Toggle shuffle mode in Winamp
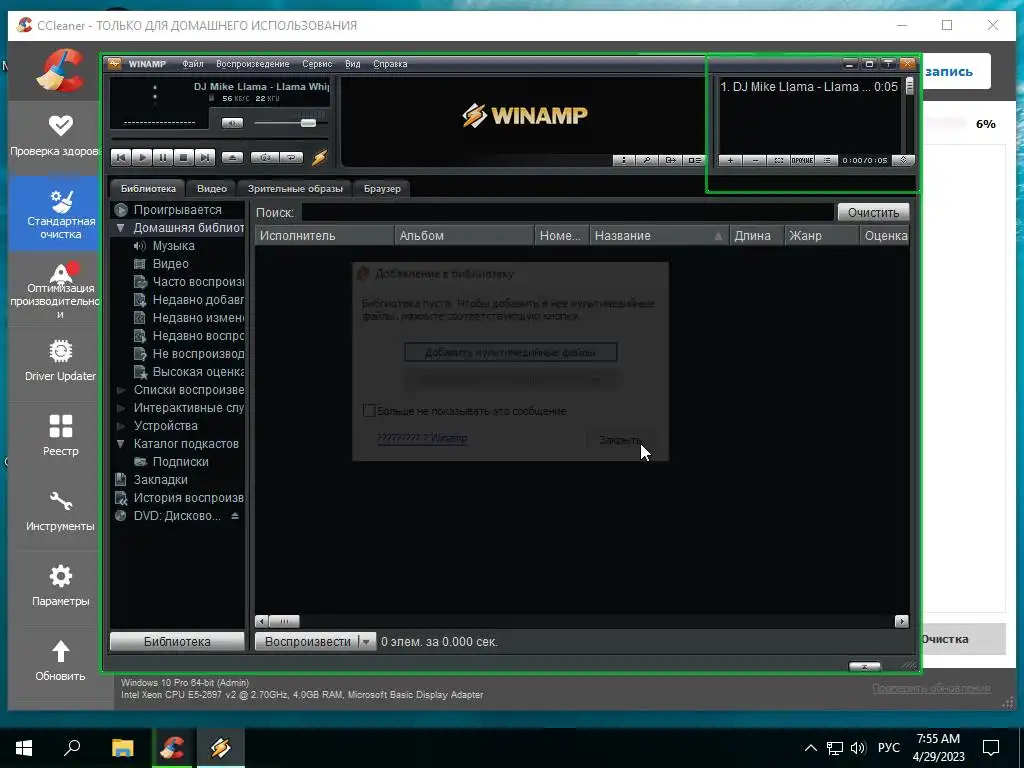This screenshot has height=768, width=1024. click(265, 157)
